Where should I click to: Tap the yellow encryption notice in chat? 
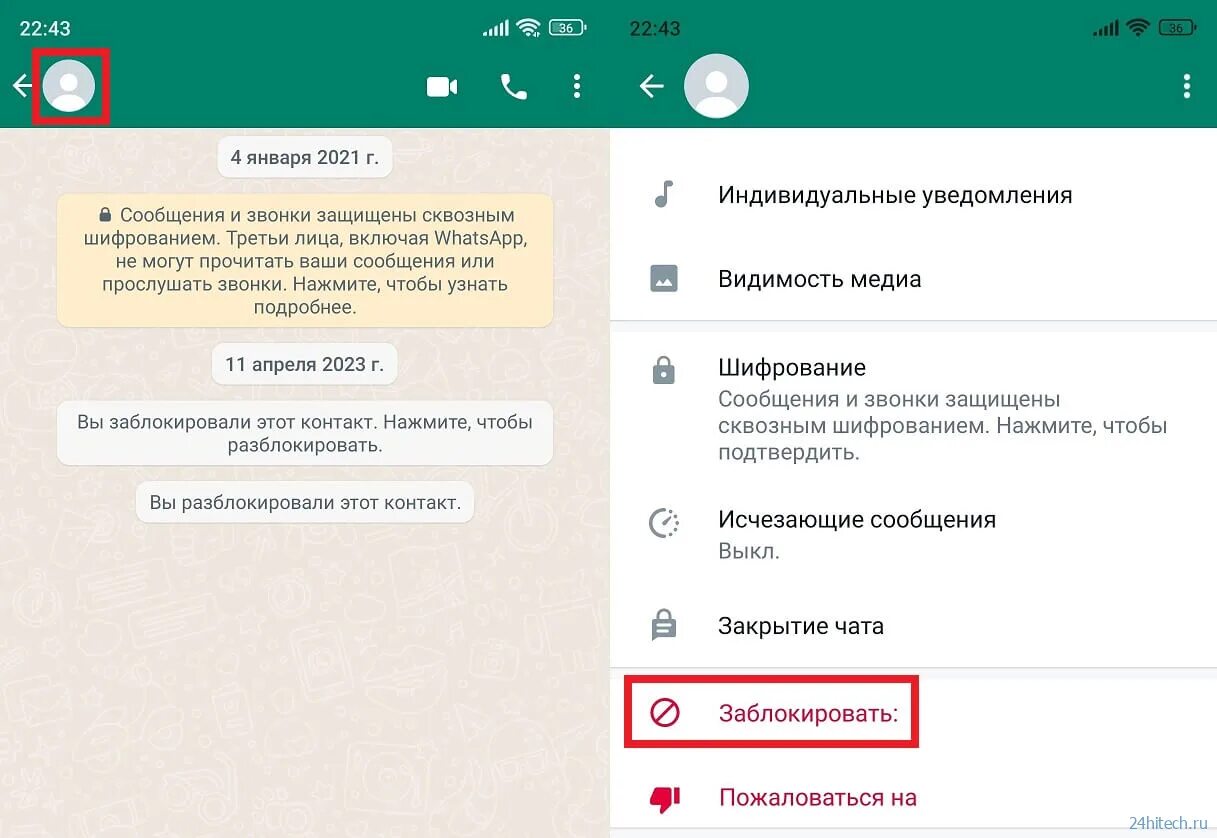305,260
